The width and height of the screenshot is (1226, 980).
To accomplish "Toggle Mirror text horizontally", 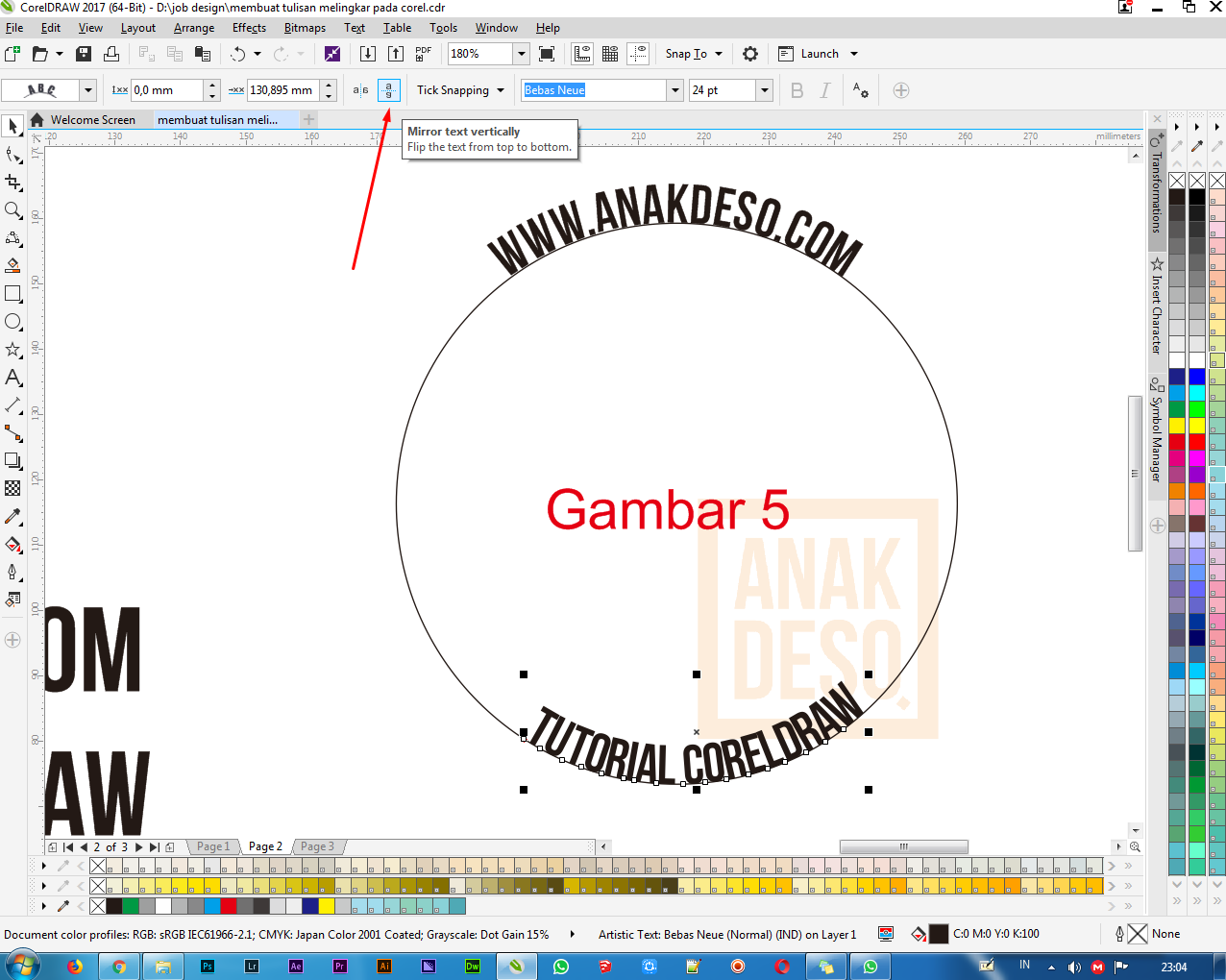I will click(x=360, y=90).
